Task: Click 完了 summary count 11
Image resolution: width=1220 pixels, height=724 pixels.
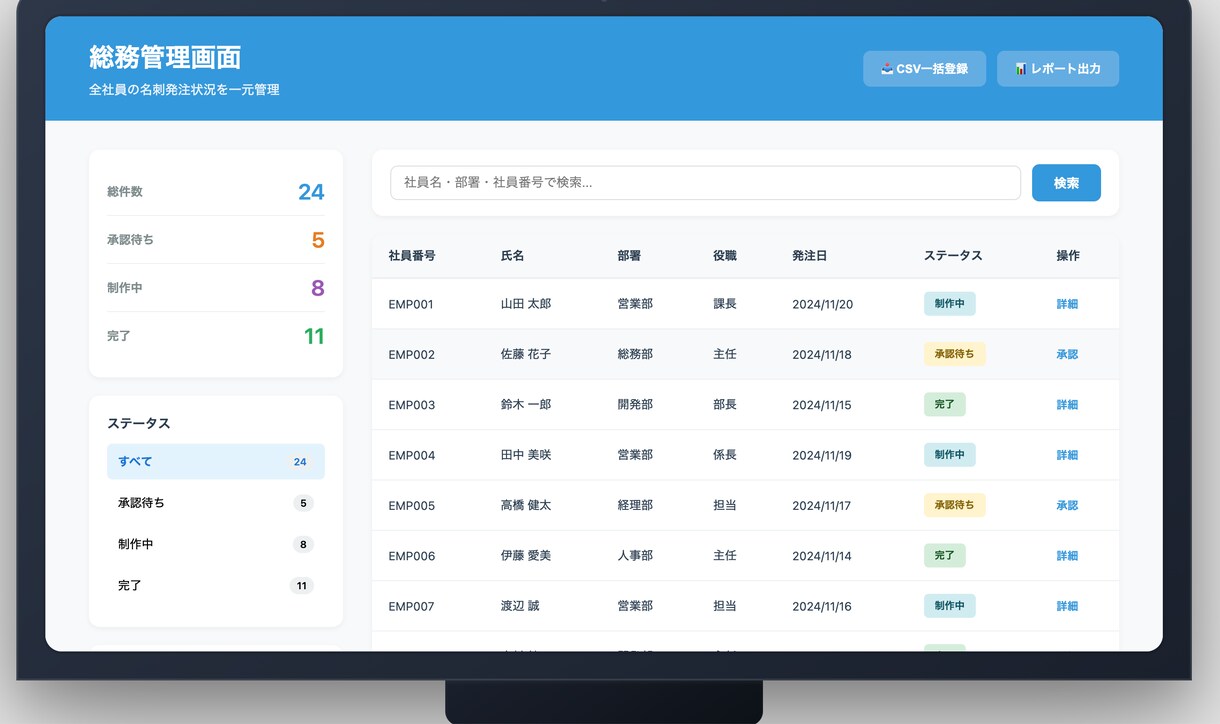Action: click(314, 336)
